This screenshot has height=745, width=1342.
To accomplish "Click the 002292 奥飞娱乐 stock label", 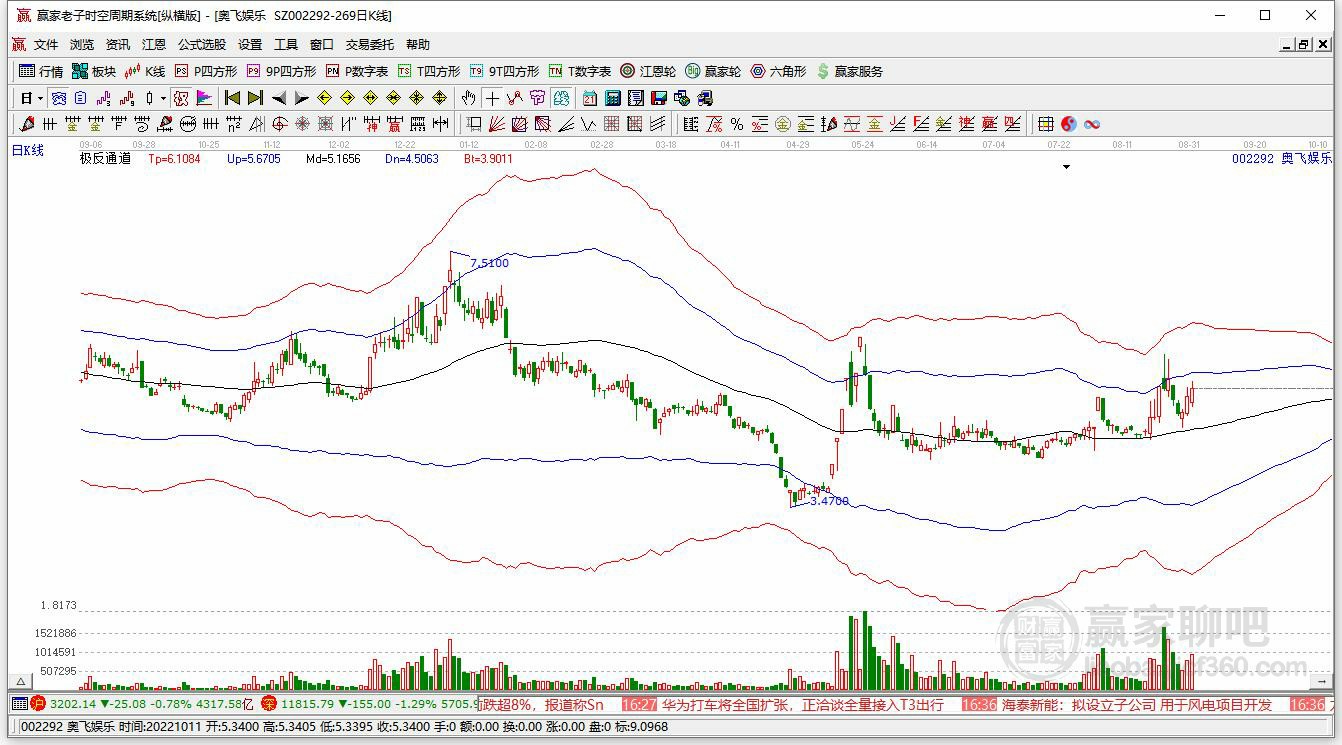I will [1282, 158].
